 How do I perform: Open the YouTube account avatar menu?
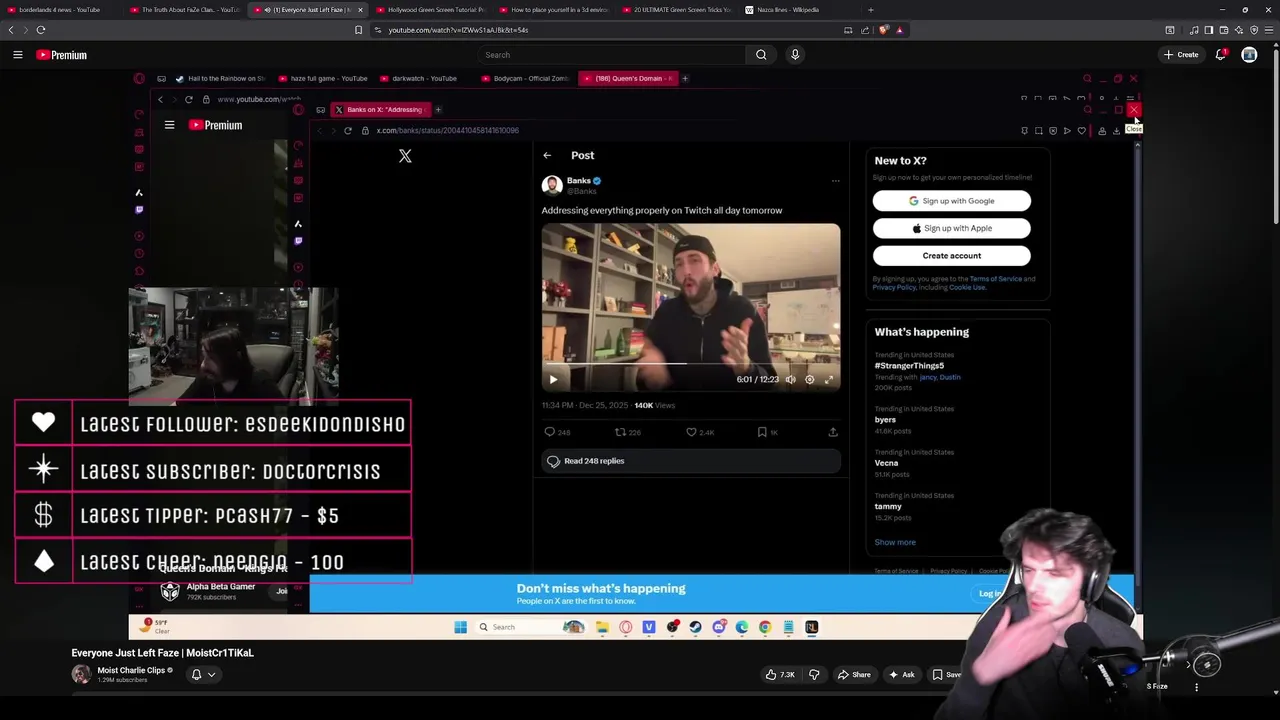(x=1249, y=55)
